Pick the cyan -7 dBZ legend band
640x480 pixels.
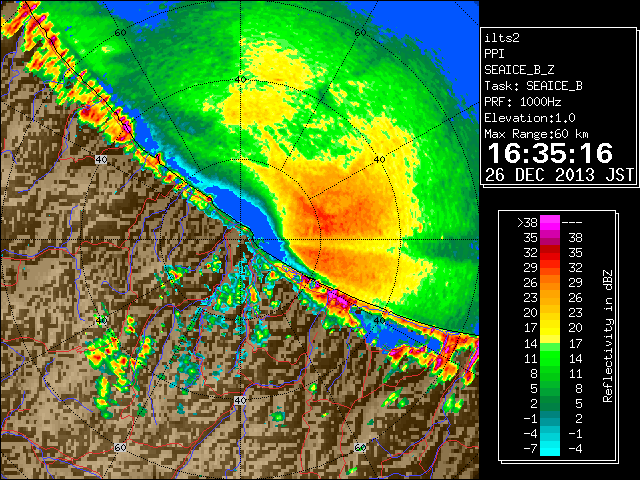(550, 448)
